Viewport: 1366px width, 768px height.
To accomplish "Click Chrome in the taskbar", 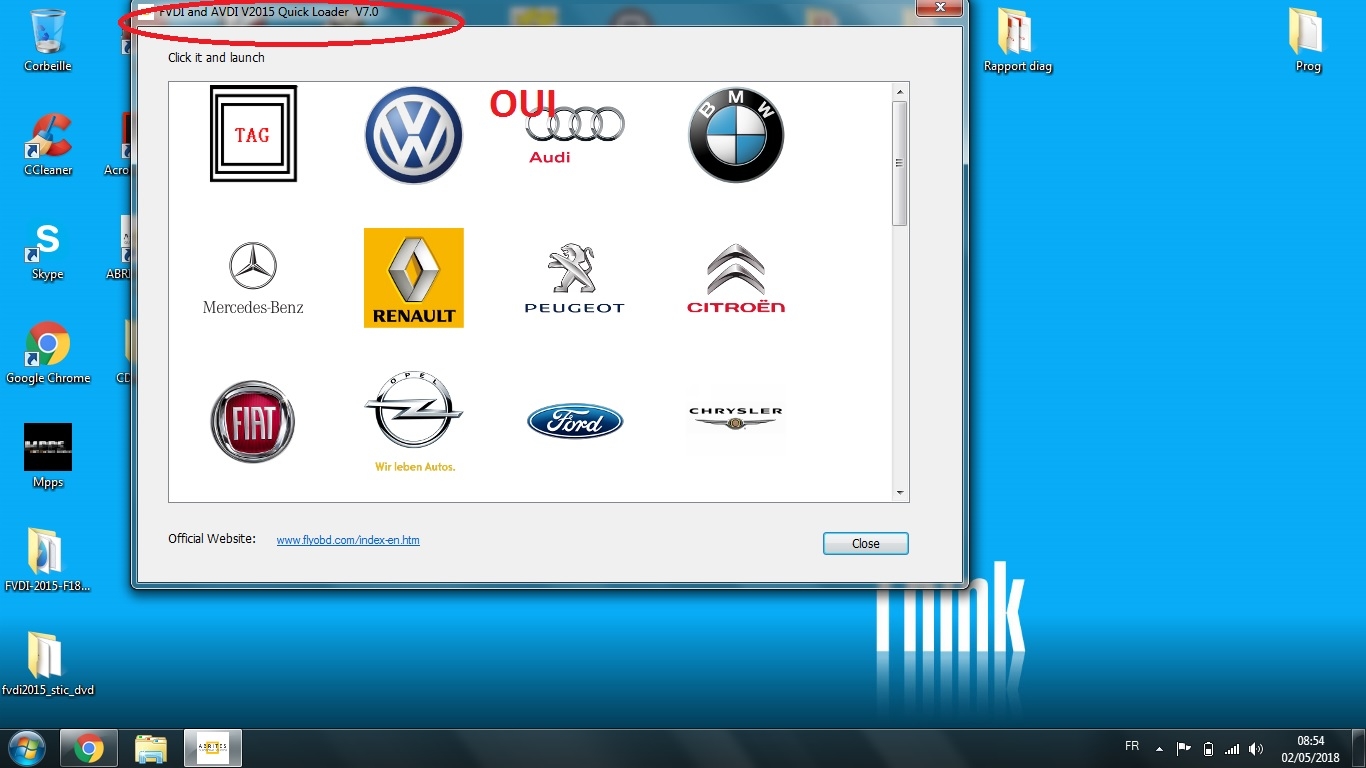I will click(88, 748).
